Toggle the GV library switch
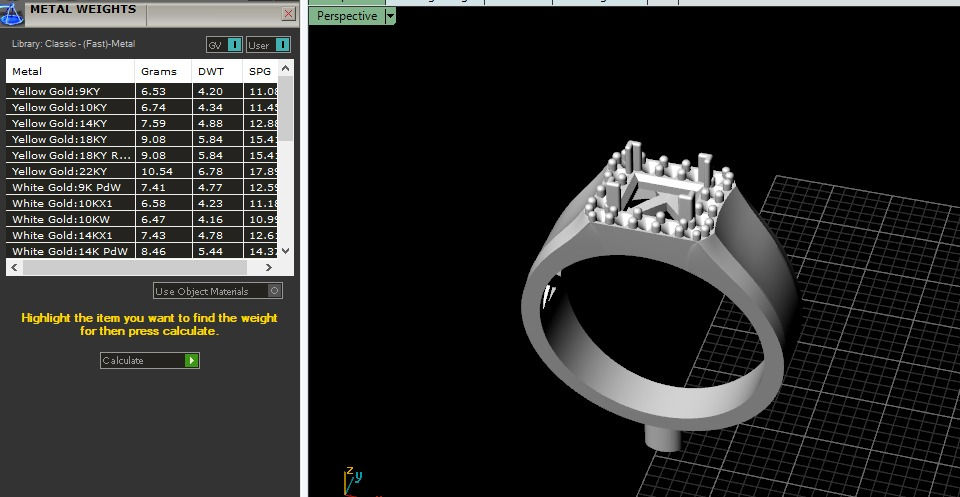This screenshot has width=960, height=497. [225, 45]
